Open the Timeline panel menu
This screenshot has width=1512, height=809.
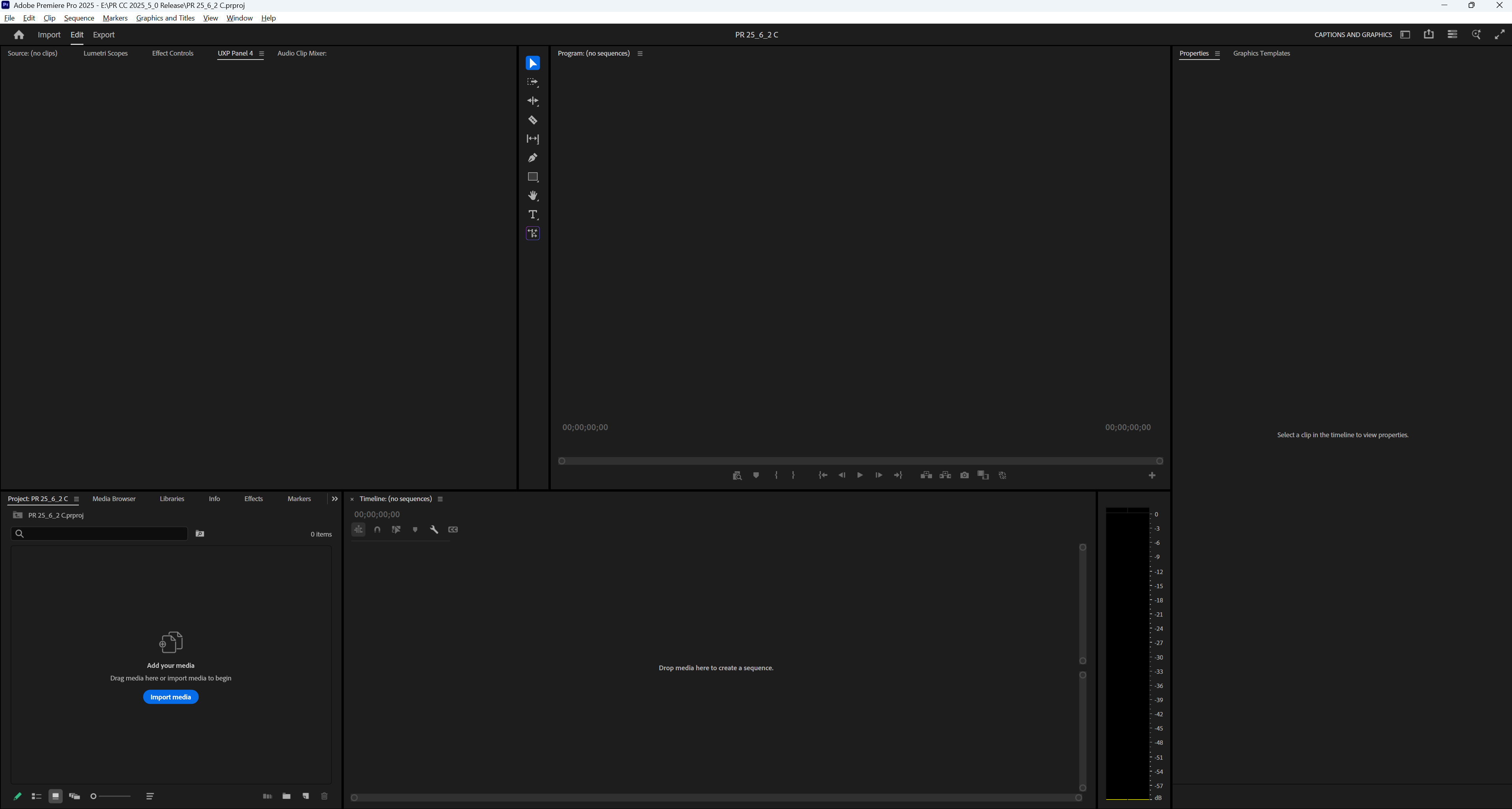pyautogui.click(x=441, y=498)
